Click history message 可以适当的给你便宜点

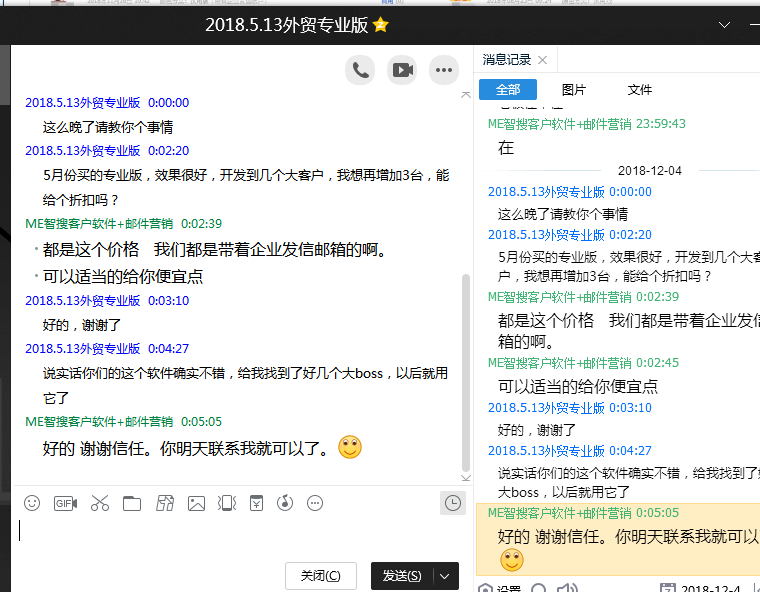click(578, 386)
